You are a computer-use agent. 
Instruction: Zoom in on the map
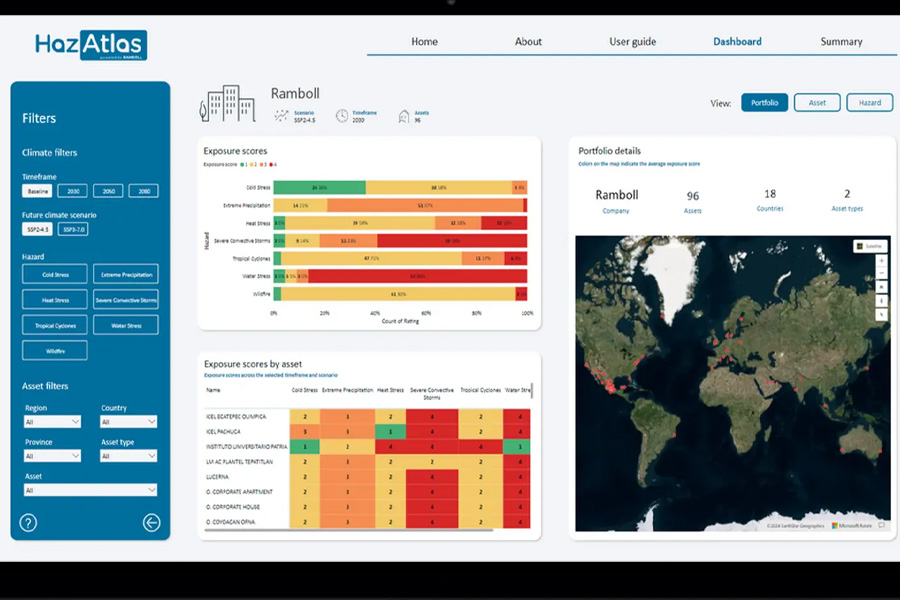point(882,261)
